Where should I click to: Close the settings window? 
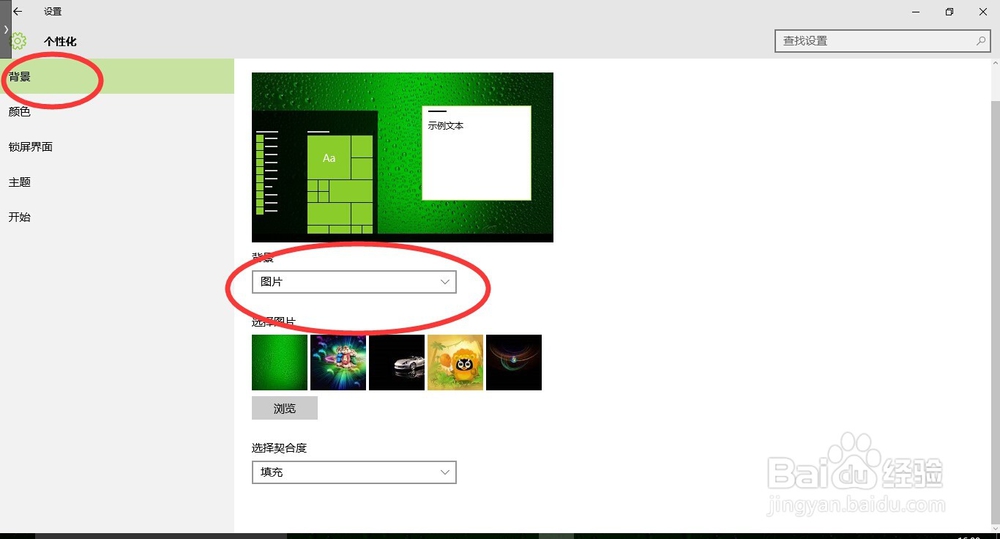983,11
